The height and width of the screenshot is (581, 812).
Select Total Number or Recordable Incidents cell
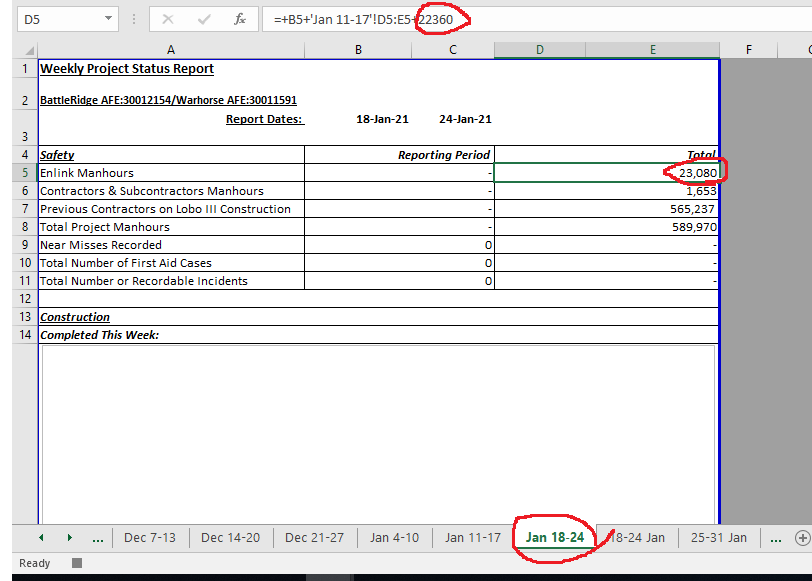pos(171,281)
